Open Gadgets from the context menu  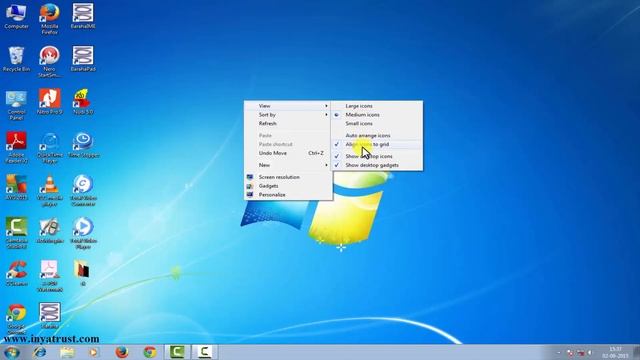coord(288,186)
